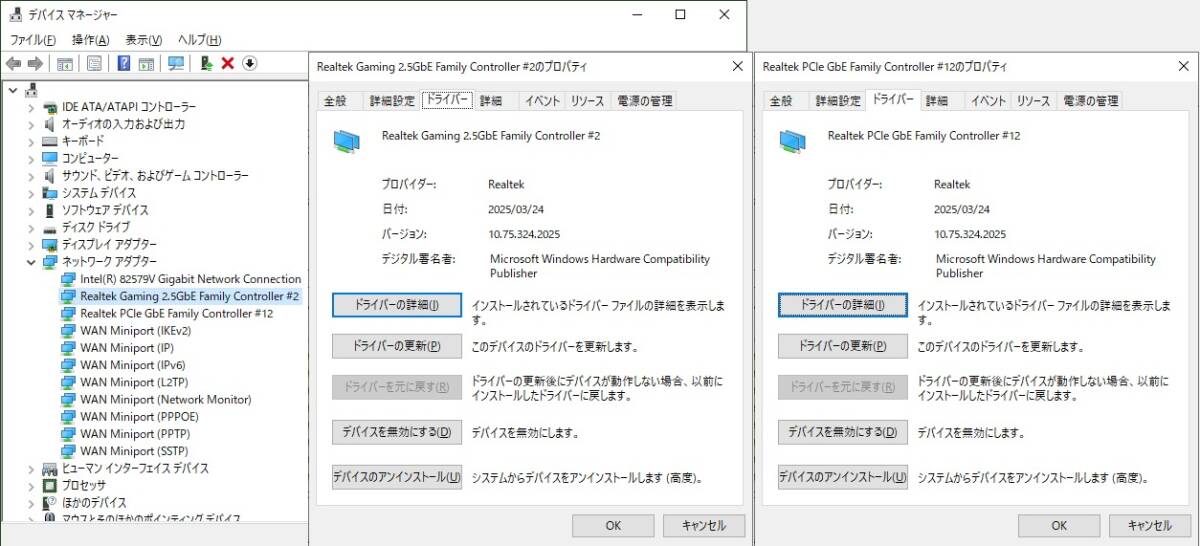Screen dimensions: 1200x546
Task: Click キャンセル in Controller #2 properties dialog
Action: (x=703, y=525)
